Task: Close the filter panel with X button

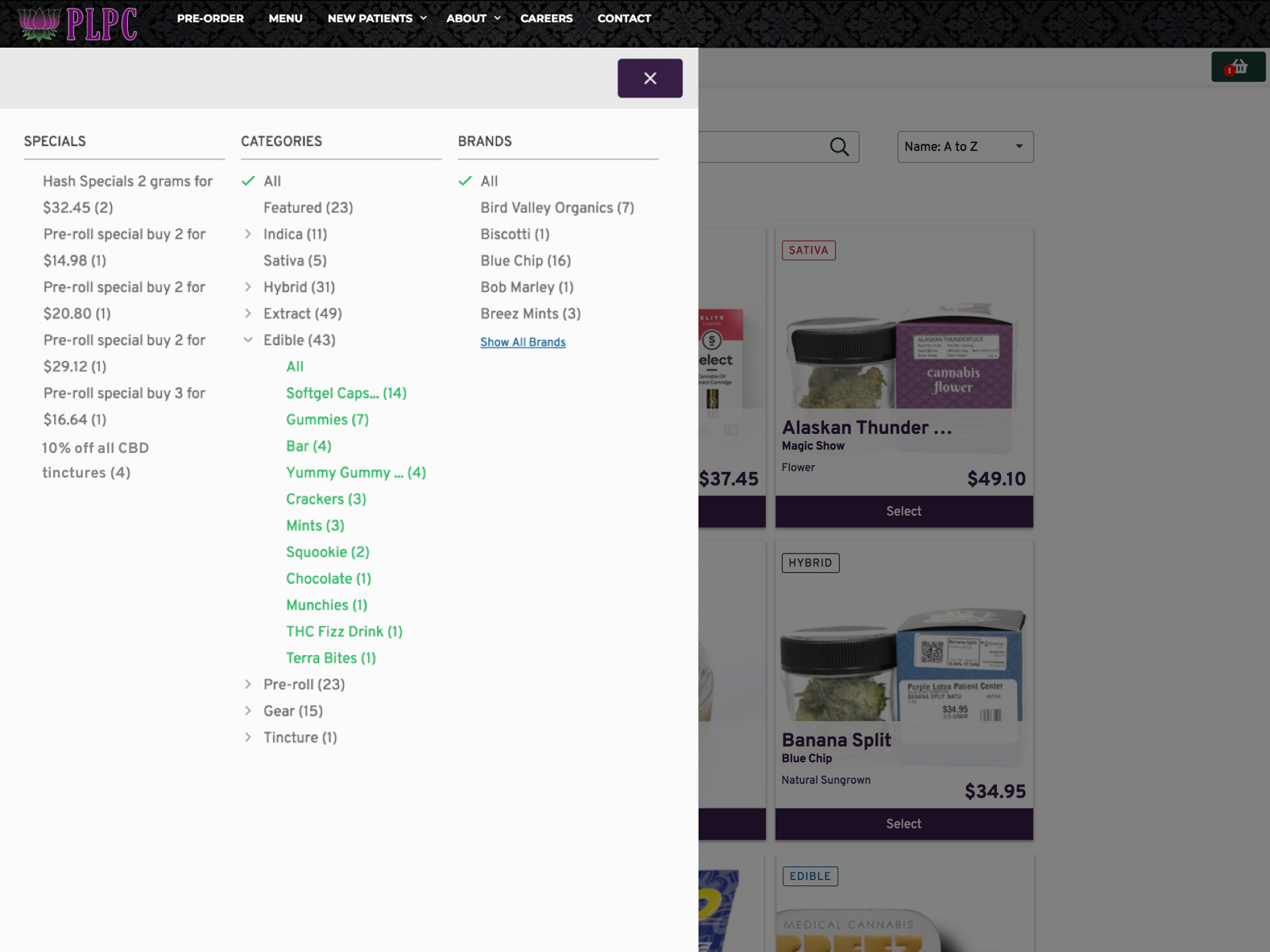Action: coord(650,78)
